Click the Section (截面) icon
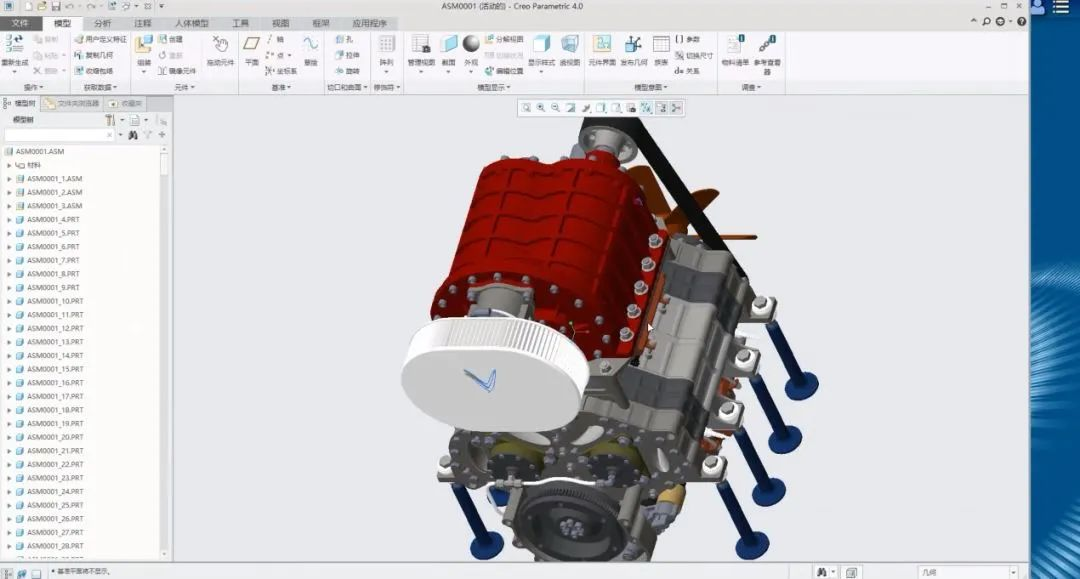 448,46
